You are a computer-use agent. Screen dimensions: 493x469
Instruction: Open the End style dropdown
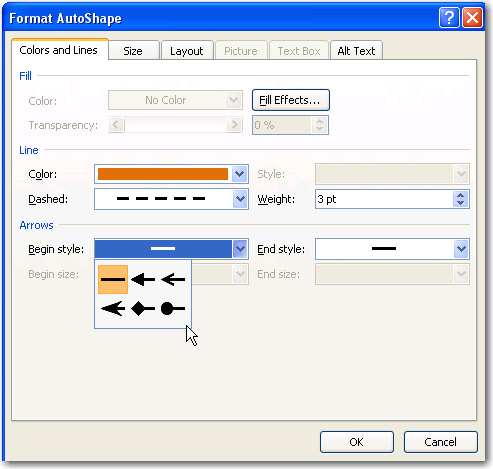point(461,249)
